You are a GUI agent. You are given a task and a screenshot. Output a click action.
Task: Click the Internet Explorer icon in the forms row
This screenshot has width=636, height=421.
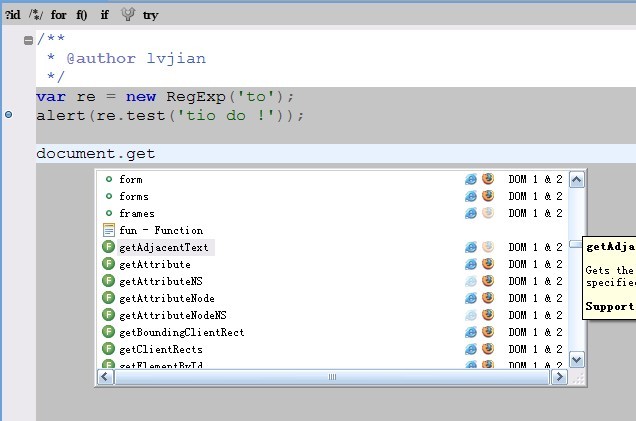471,196
